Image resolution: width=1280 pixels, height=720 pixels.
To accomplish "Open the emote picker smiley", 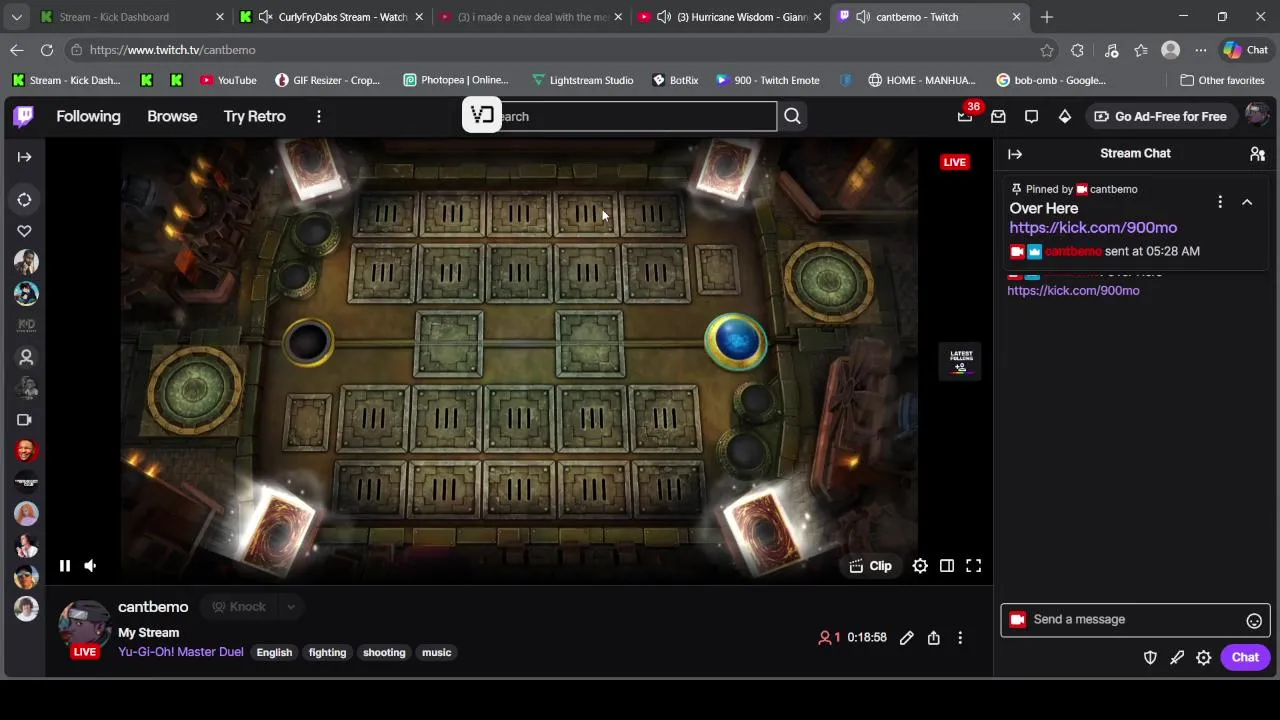I will click(x=1254, y=620).
